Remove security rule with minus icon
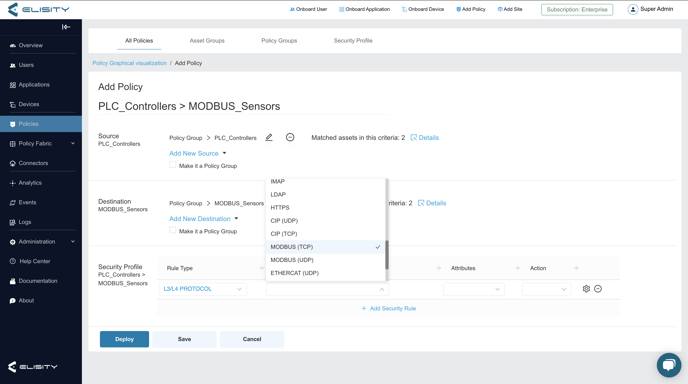 [x=598, y=289]
